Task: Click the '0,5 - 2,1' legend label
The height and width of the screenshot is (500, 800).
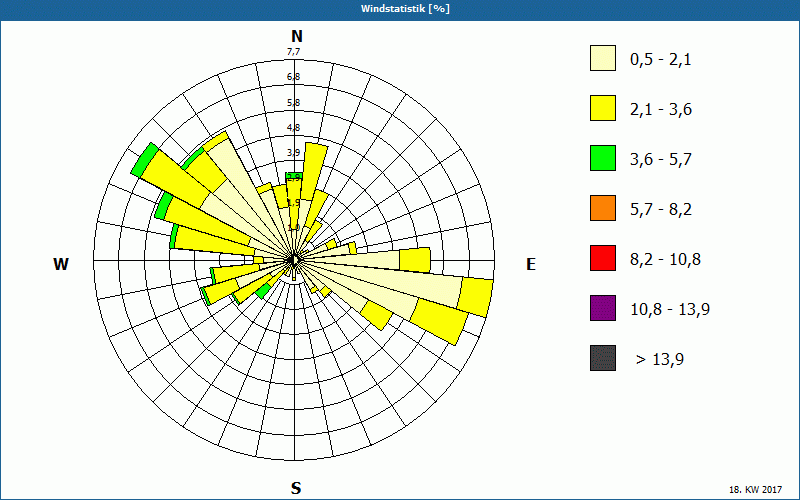Action: coord(661,60)
